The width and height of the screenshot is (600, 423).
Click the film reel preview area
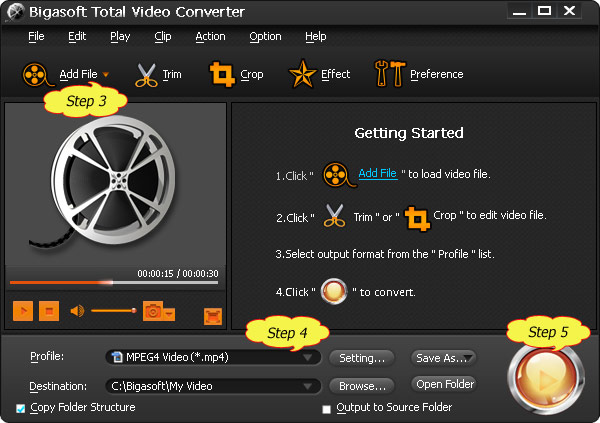click(x=115, y=184)
